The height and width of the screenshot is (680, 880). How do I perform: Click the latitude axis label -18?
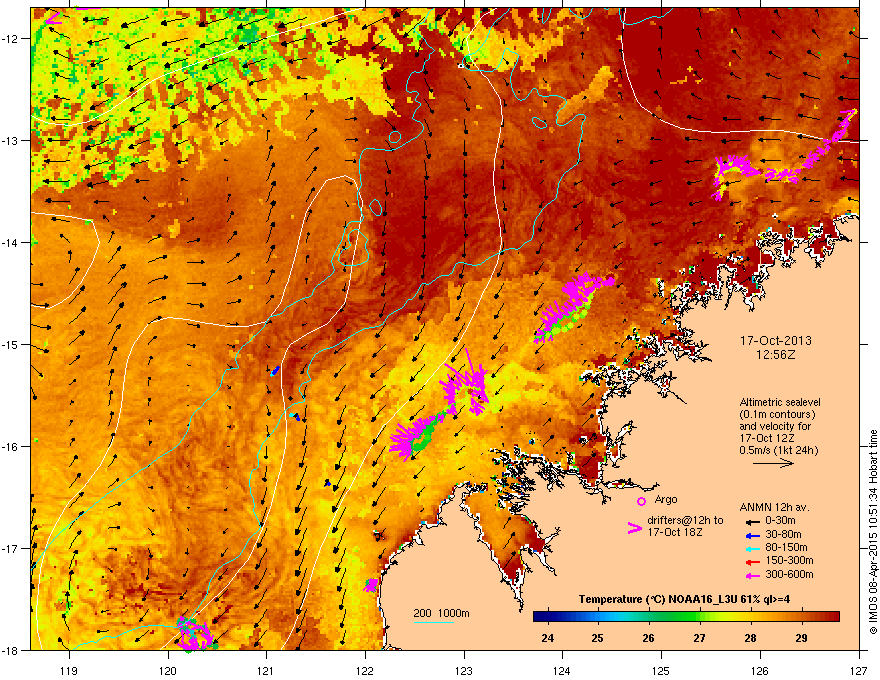click(12, 650)
